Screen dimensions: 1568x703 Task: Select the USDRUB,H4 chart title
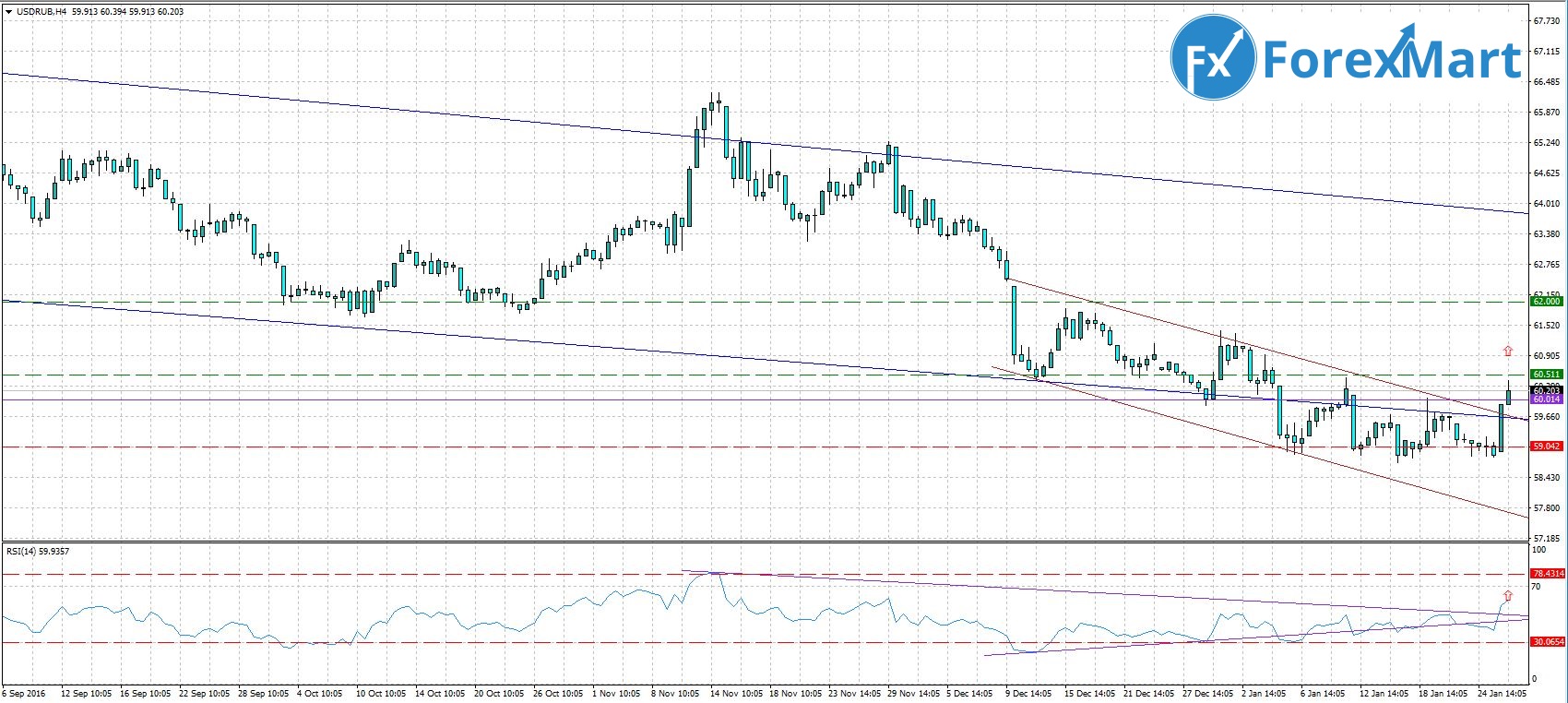(x=42, y=11)
